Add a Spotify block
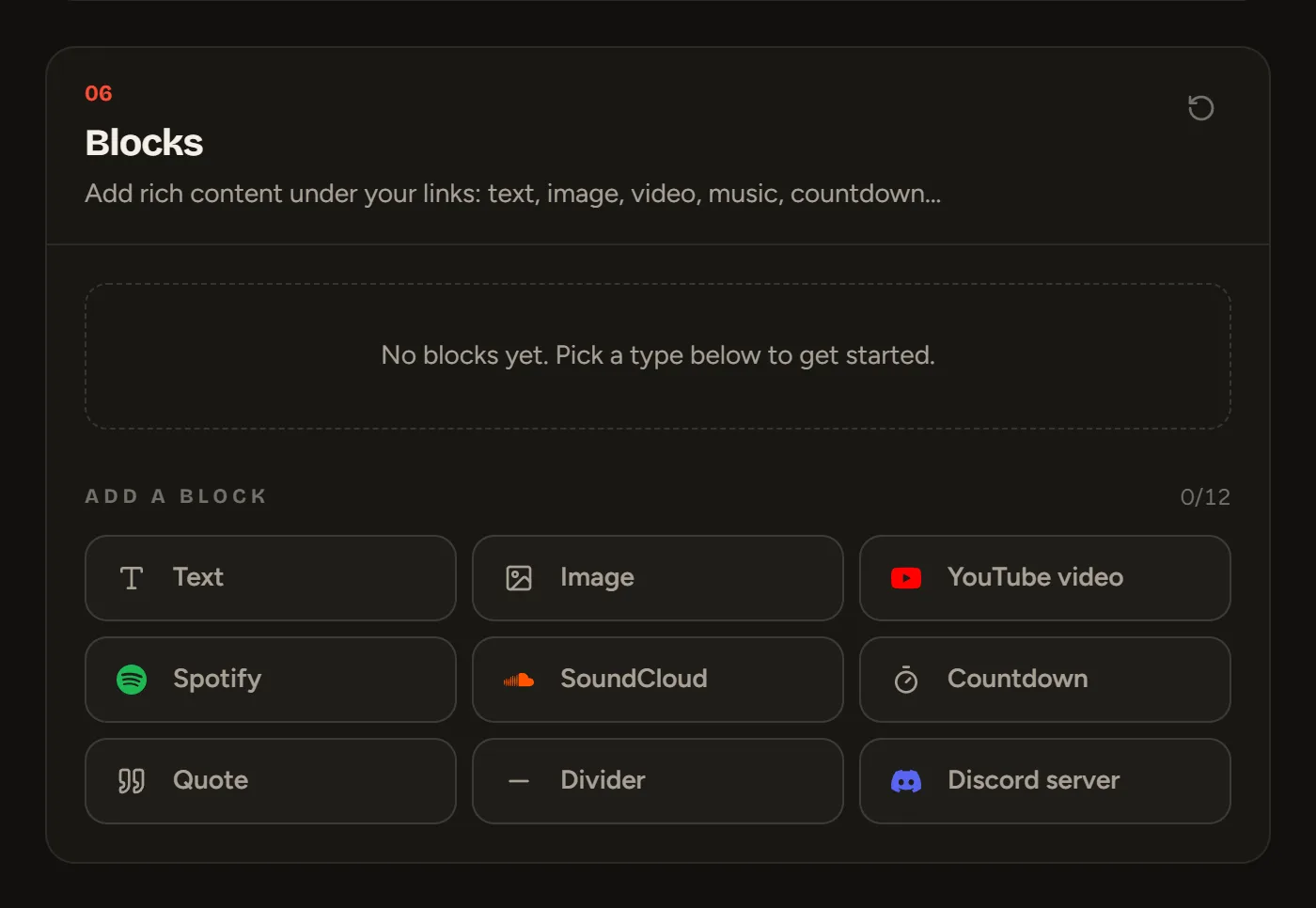The image size is (1316, 908). [271, 680]
